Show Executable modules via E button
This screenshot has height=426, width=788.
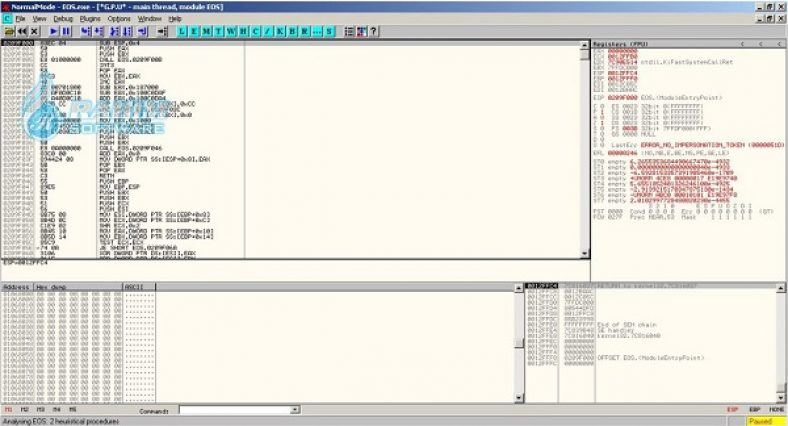pos(194,31)
